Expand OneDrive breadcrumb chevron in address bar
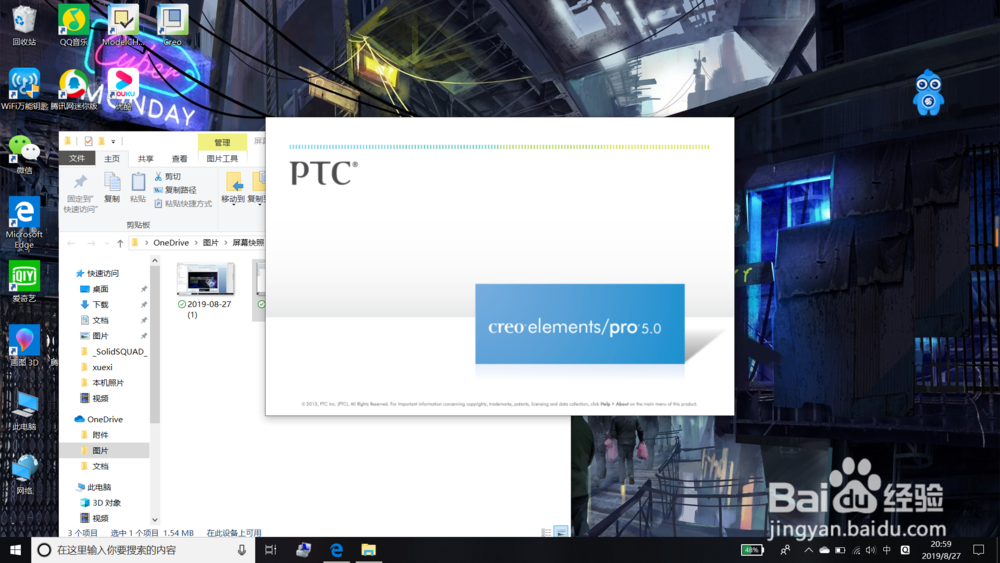The height and width of the screenshot is (563, 1000). [x=196, y=243]
